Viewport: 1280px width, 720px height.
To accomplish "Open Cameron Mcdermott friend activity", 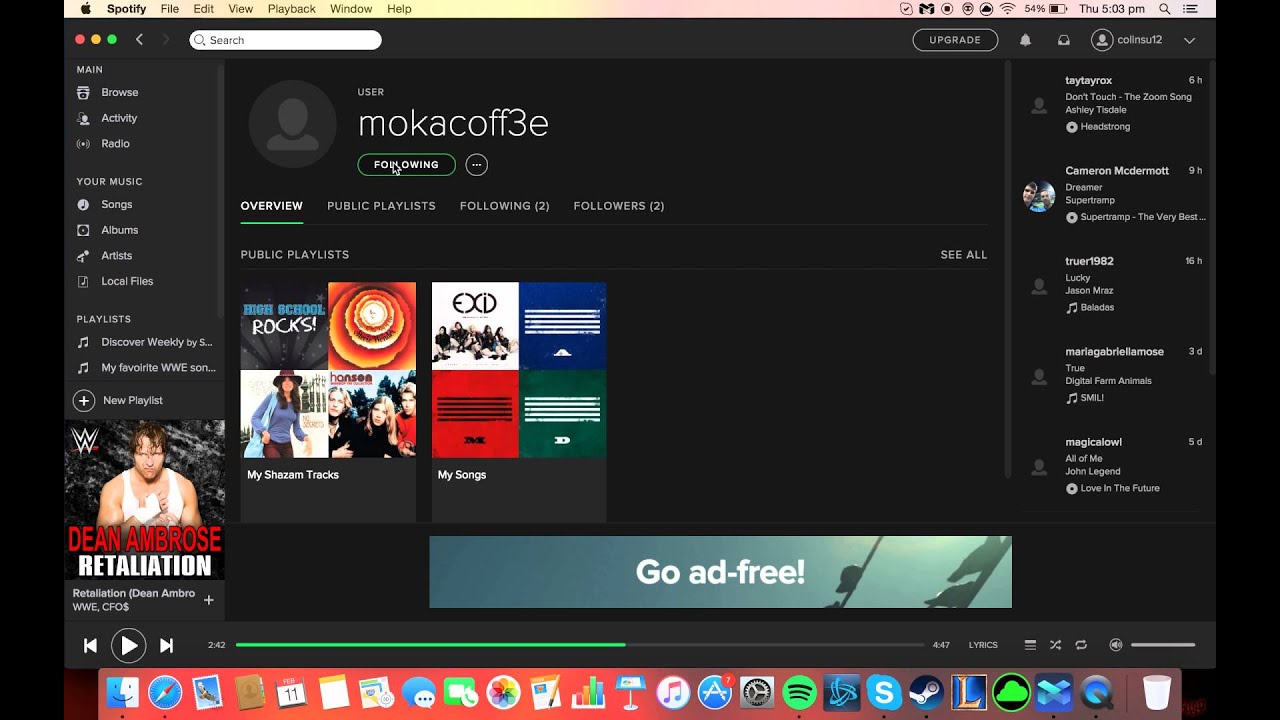I will [x=1113, y=194].
